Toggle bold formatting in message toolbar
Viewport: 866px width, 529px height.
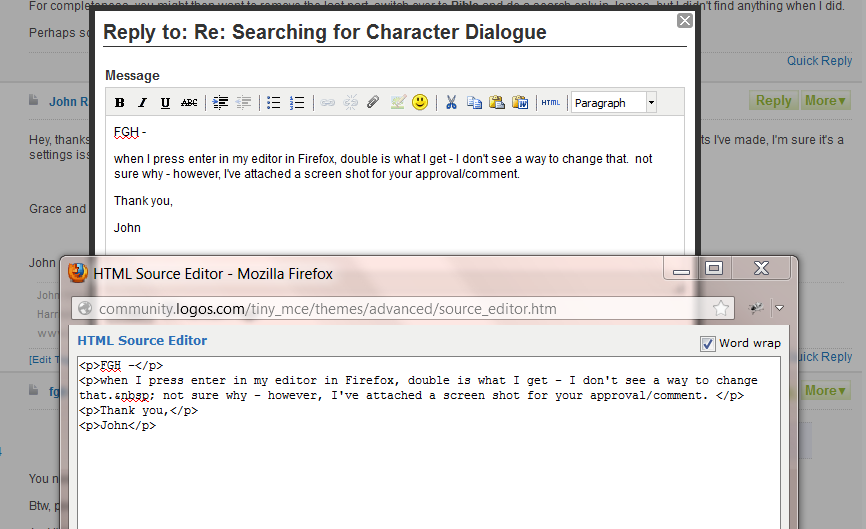click(119, 103)
